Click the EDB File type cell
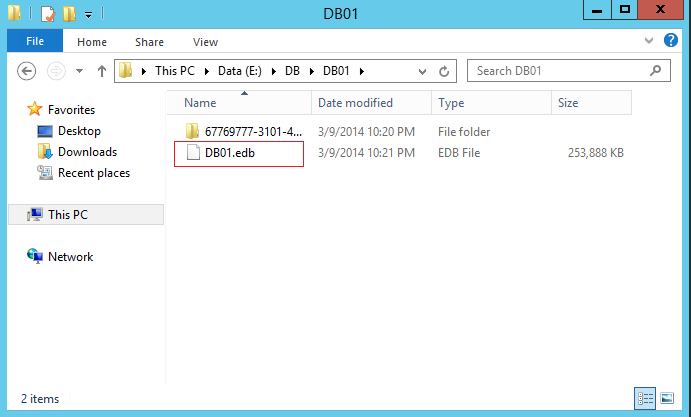This screenshot has height=417, width=691. point(459,153)
